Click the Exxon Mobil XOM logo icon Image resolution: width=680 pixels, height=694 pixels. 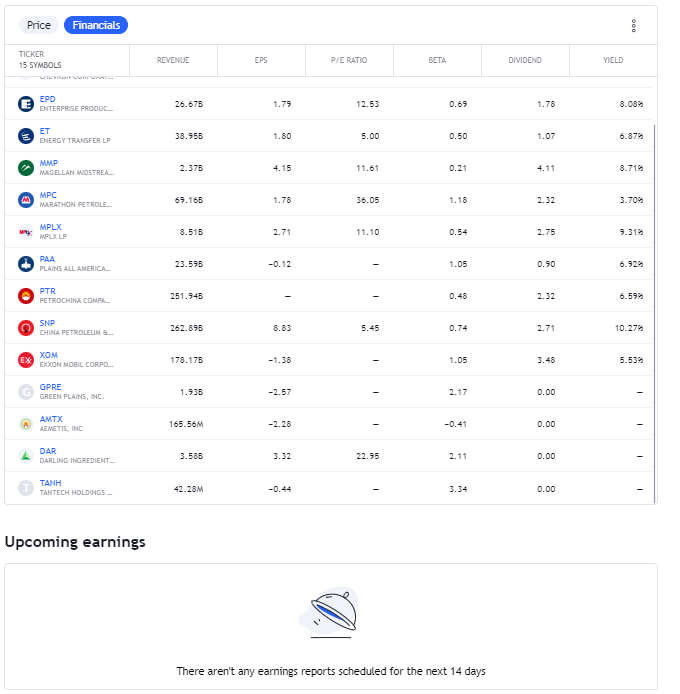[x=26, y=360]
